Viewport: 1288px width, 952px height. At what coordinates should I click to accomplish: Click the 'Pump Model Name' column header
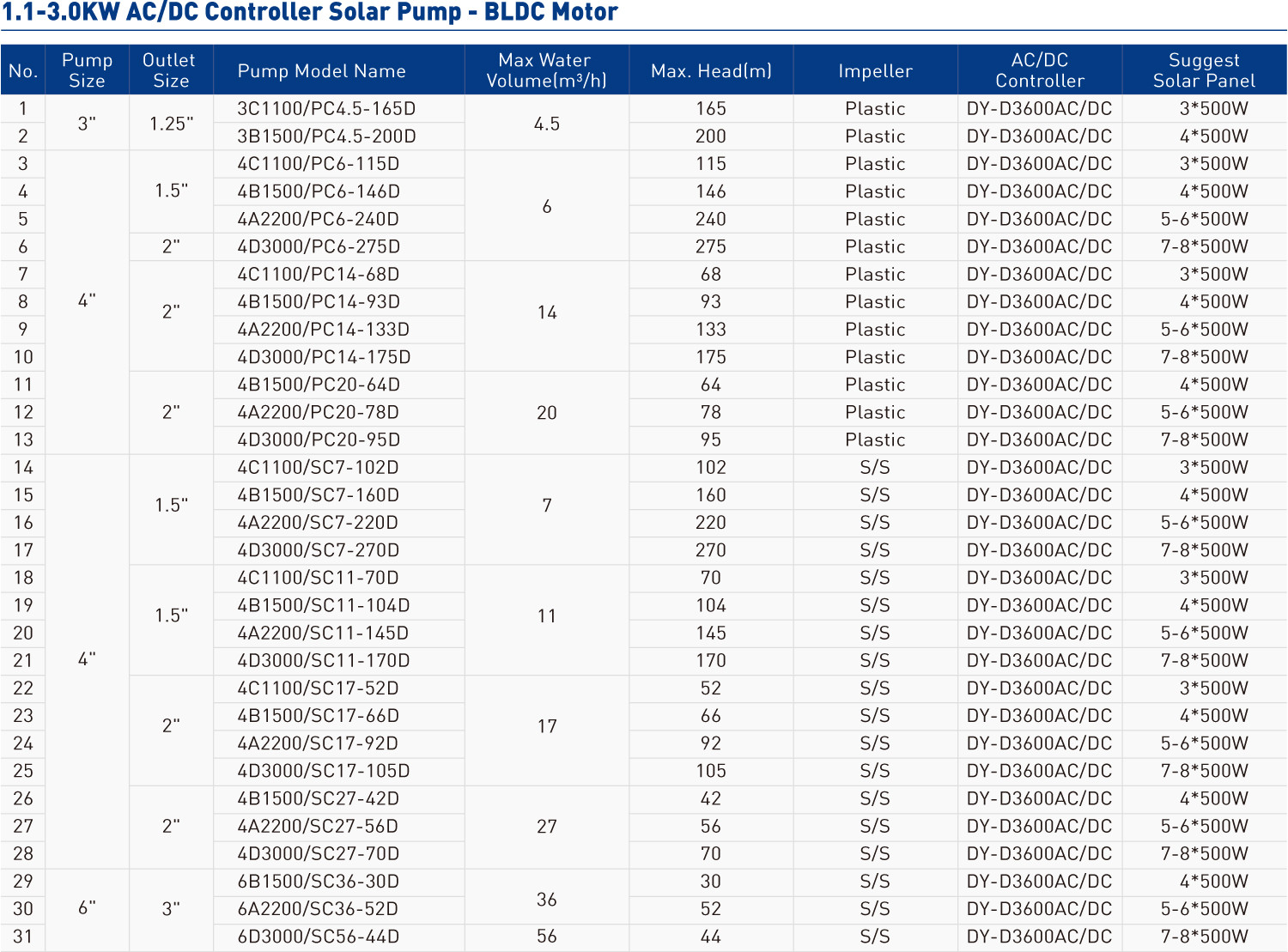click(x=321, y=71)
